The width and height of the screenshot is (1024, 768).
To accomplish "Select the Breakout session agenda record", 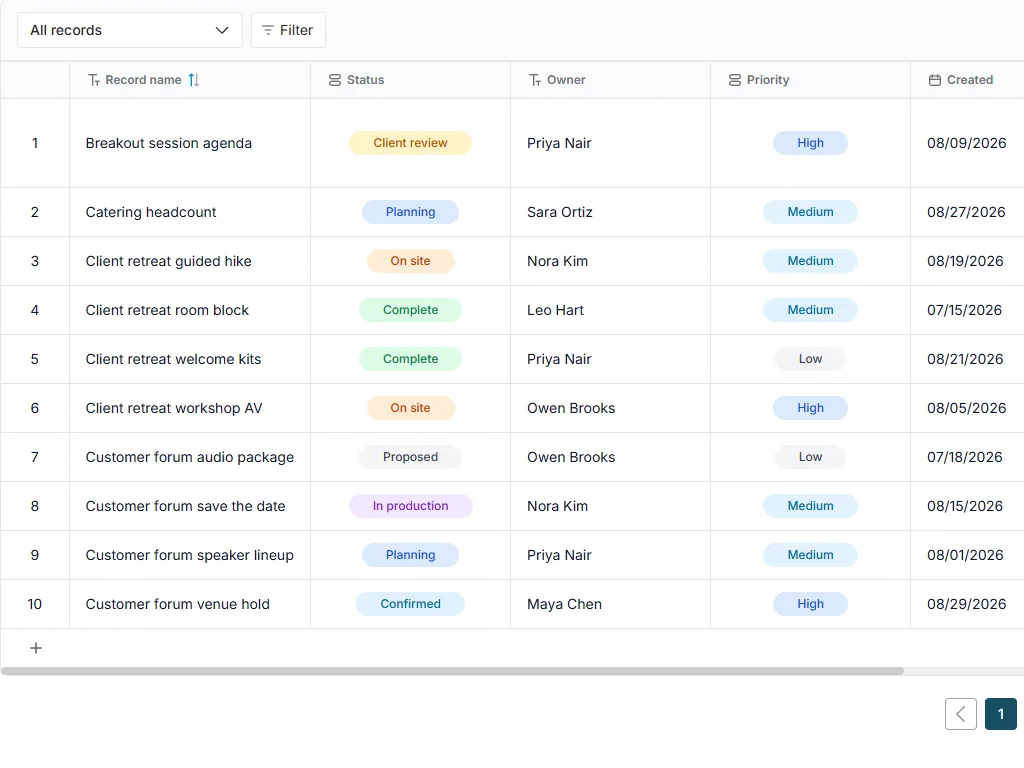I will tap(168, 143).
